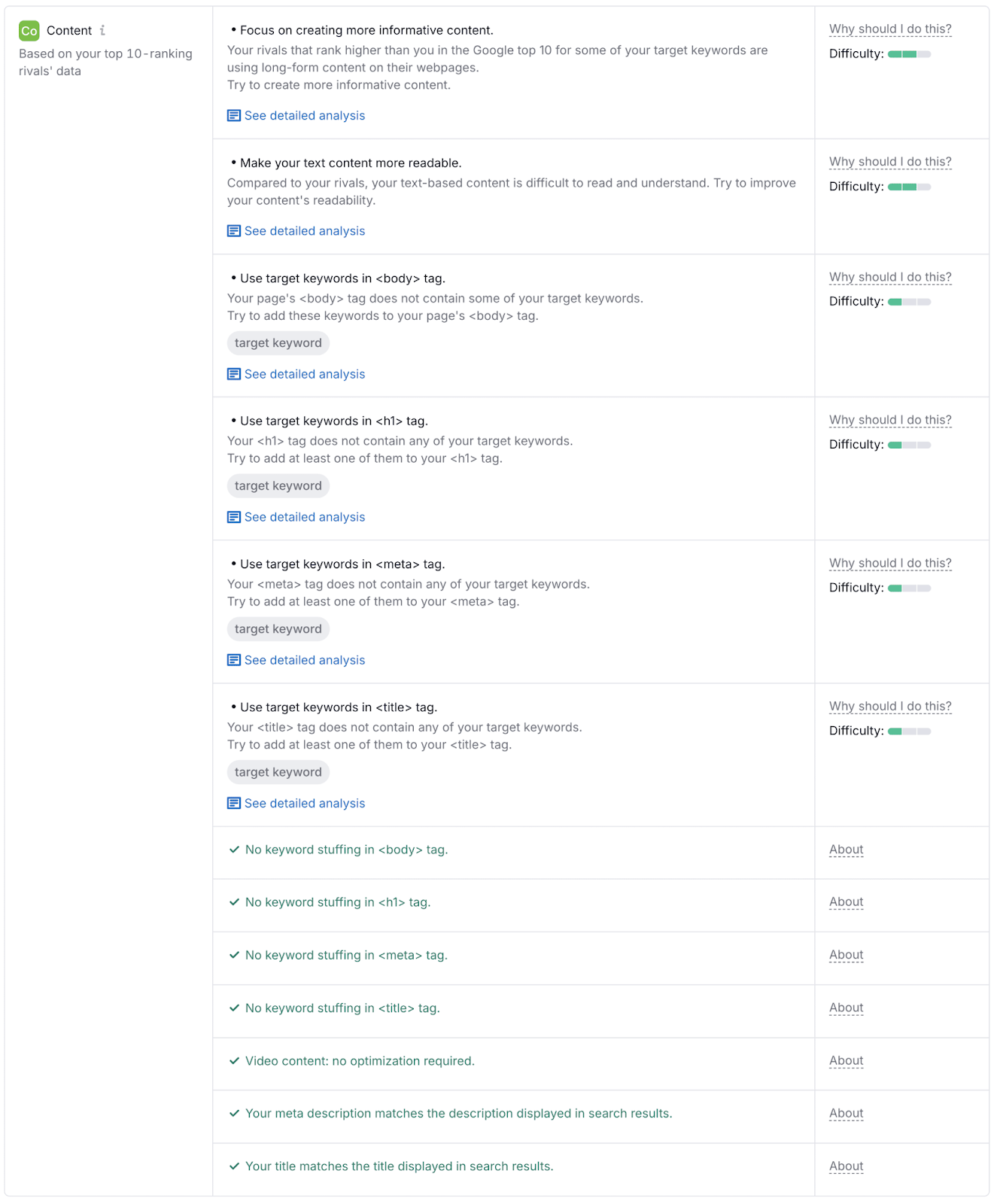Click 'About' for meta description match
This screenshot has width=997, height=1204.
(x=846, y=1114)
